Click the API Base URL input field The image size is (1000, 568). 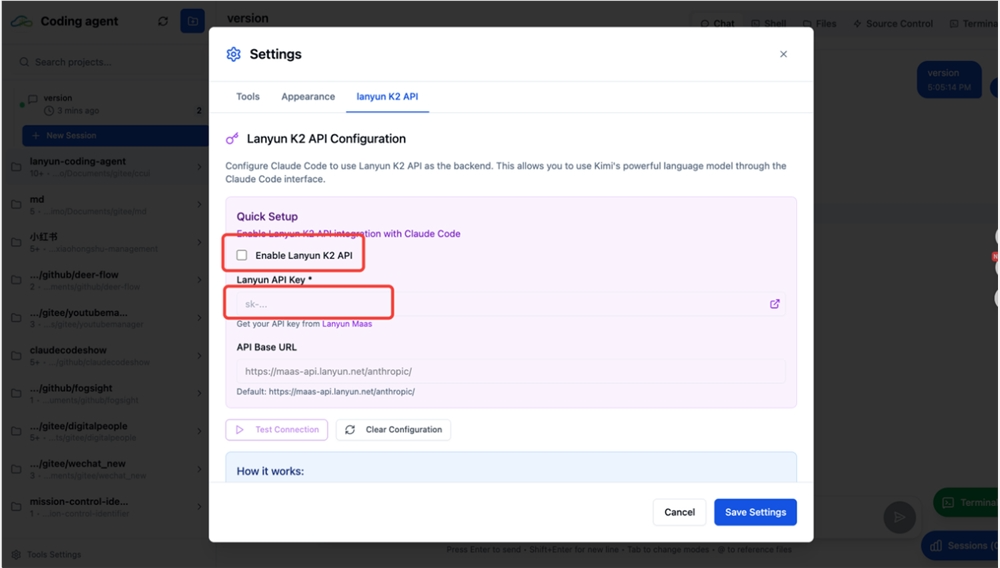click(x=510, y=372)
